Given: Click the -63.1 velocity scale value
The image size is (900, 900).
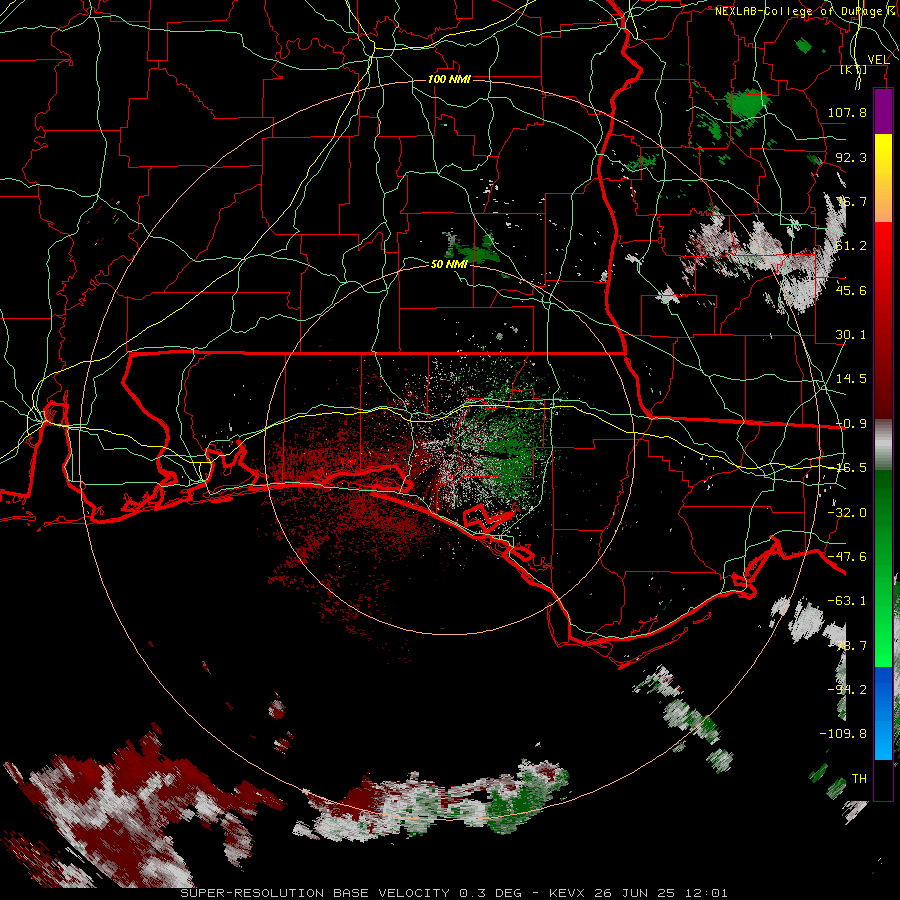Looking at the screenshot, I should pyautogui.click(x=847, y=601).
